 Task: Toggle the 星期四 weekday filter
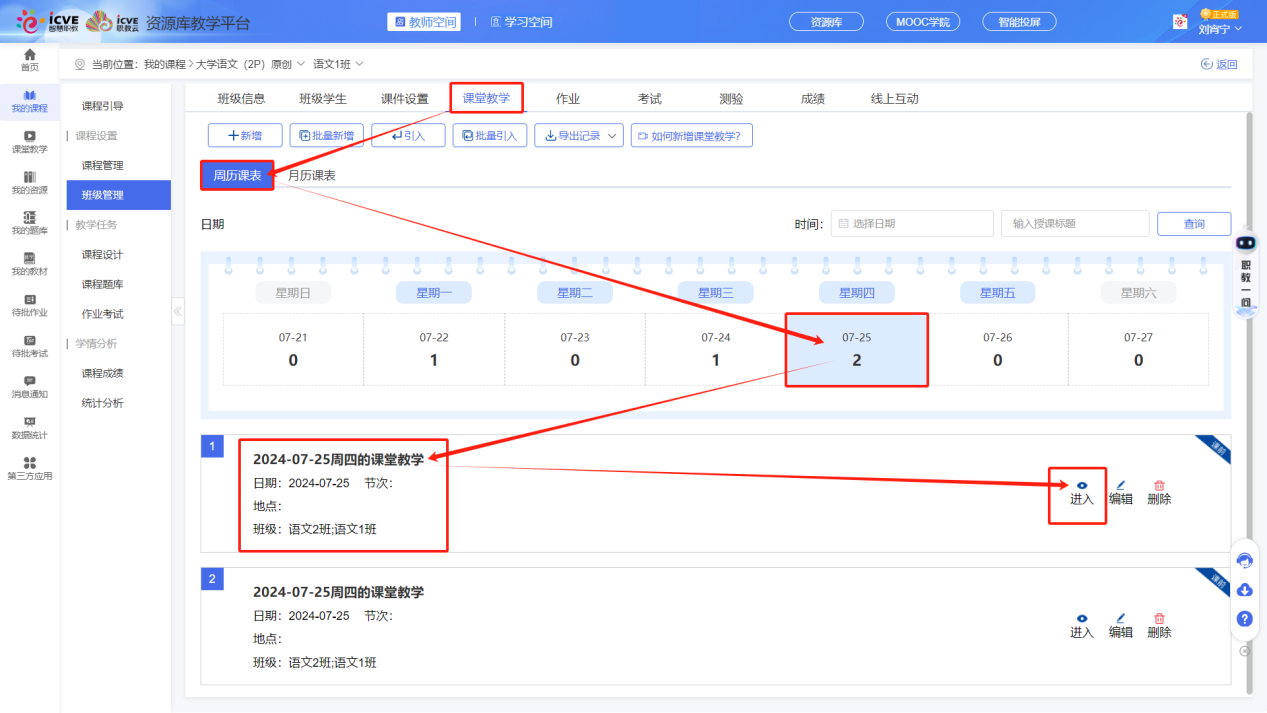(x=856, y=292)
